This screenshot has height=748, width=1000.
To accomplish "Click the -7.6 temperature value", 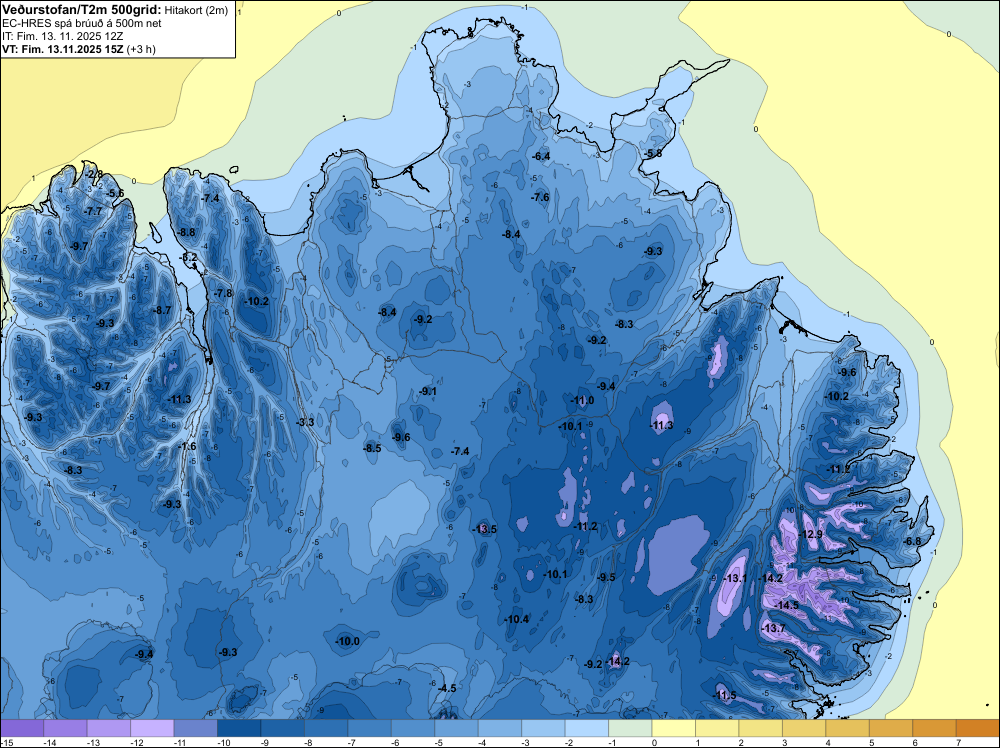I will tap(540, 197).
